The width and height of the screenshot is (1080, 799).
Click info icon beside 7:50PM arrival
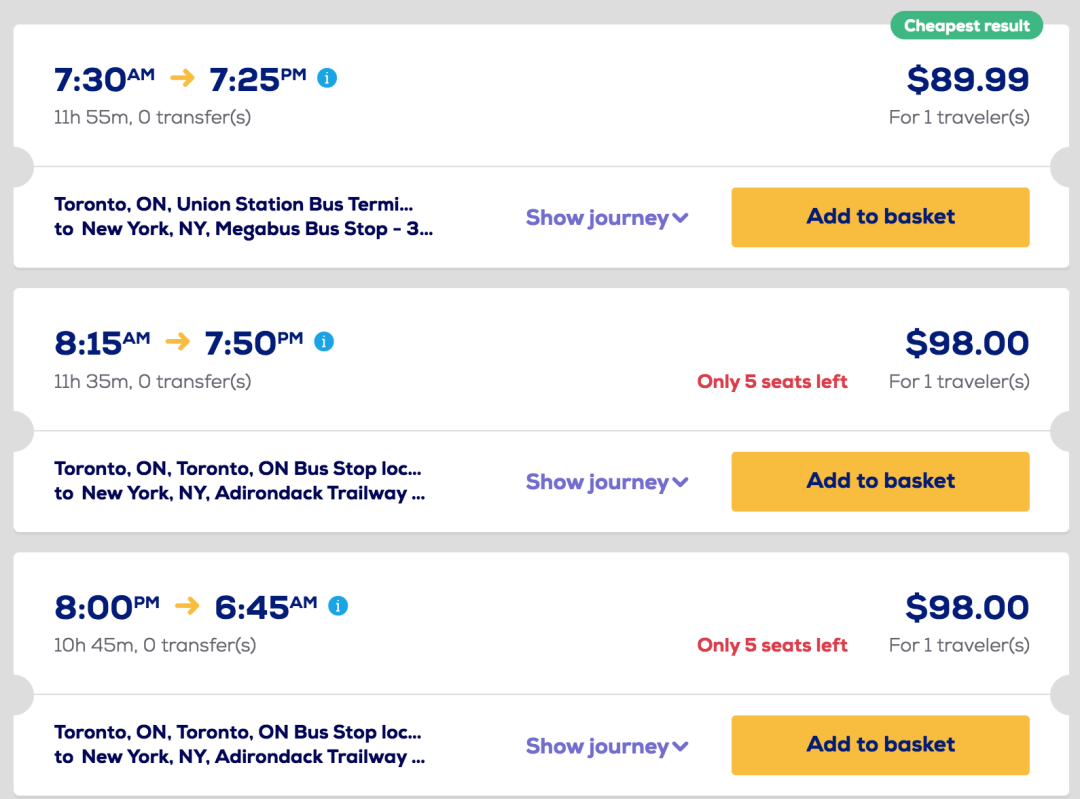pos(324,342)
